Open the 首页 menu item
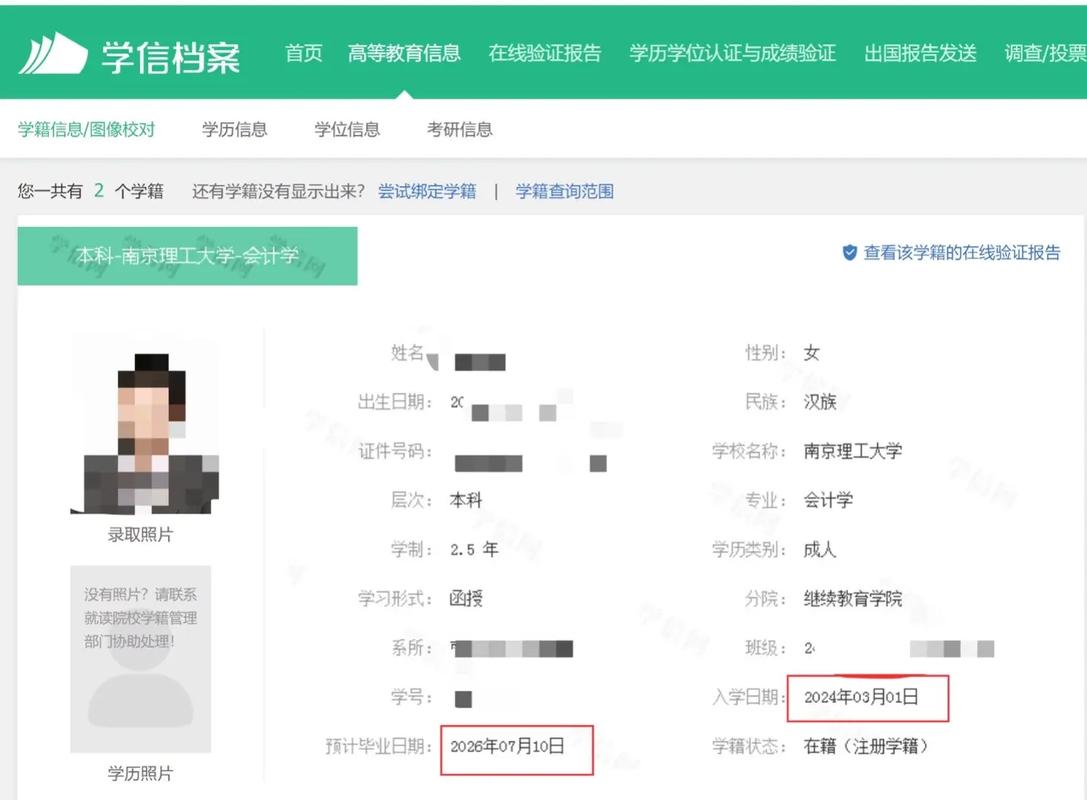 (x=304, y=53)
